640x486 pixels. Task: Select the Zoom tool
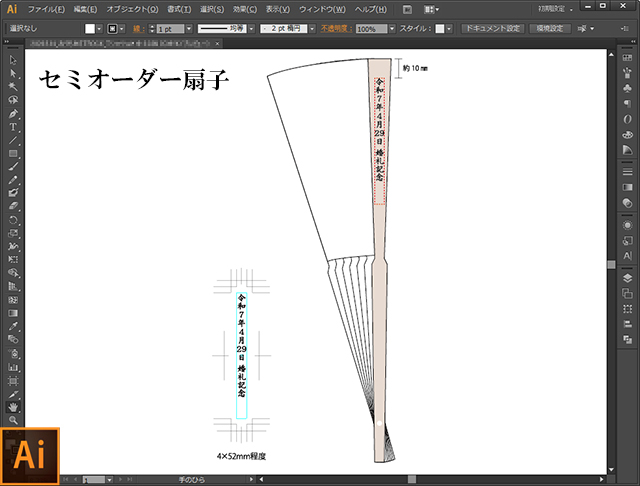tap(13, 420)
